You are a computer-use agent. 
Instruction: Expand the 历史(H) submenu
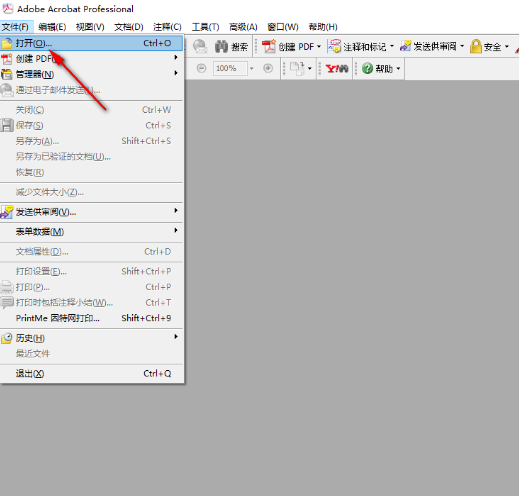[91, 338]
